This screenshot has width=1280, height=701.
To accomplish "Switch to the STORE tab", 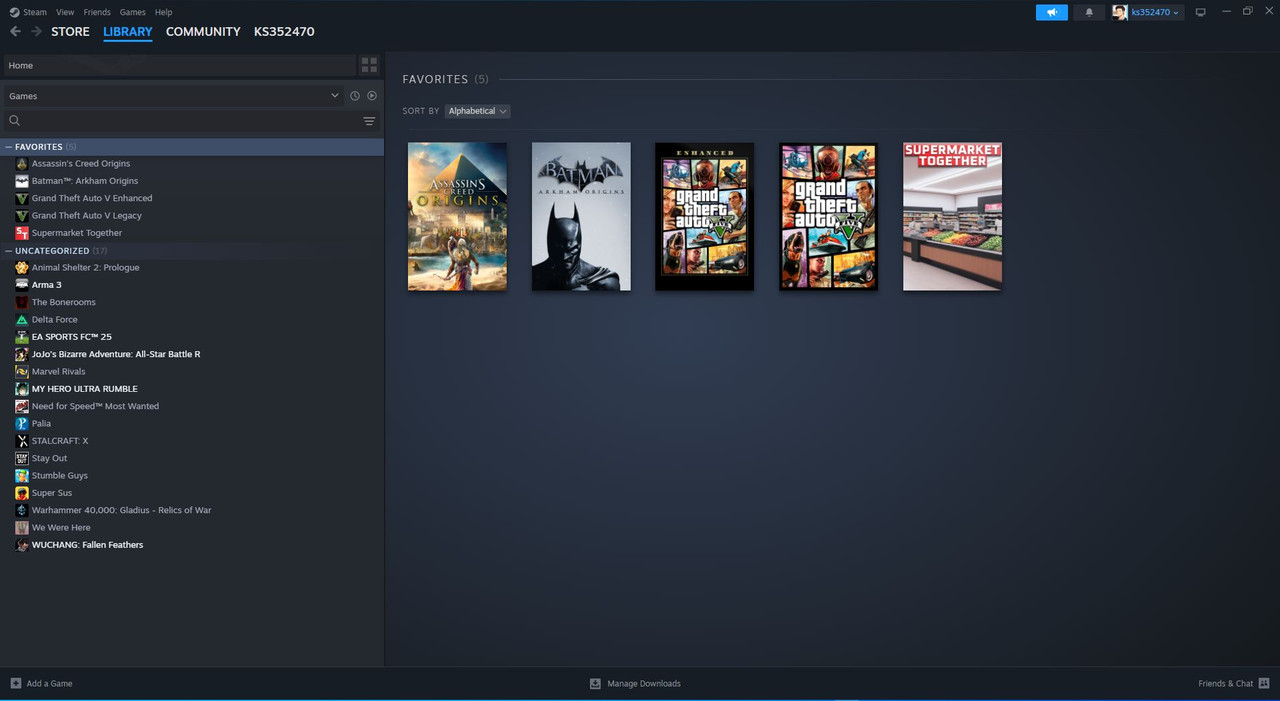I will pyautogui.click(x=70, y=32).
